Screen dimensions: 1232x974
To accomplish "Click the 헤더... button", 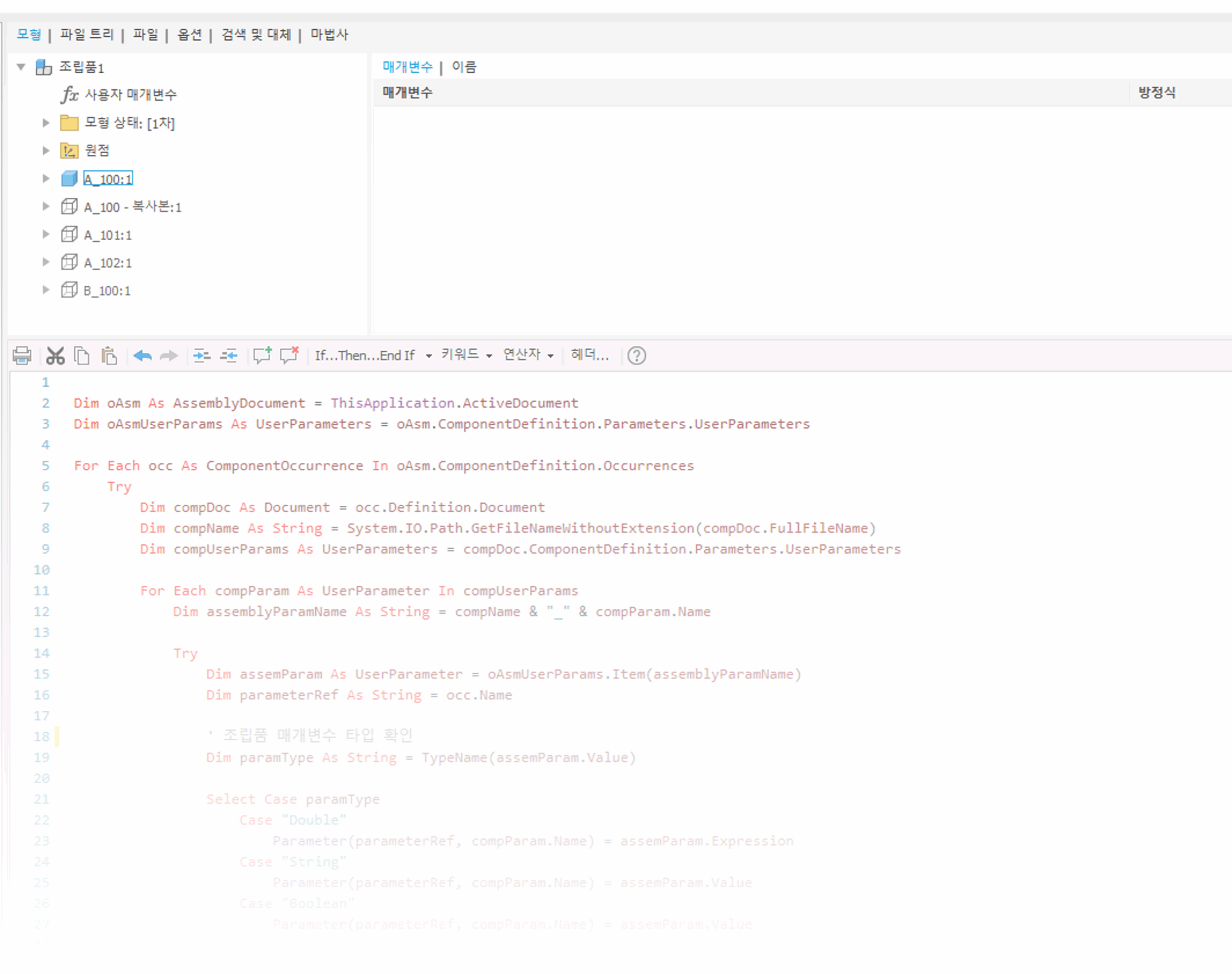I will click(x=590, y=355).
